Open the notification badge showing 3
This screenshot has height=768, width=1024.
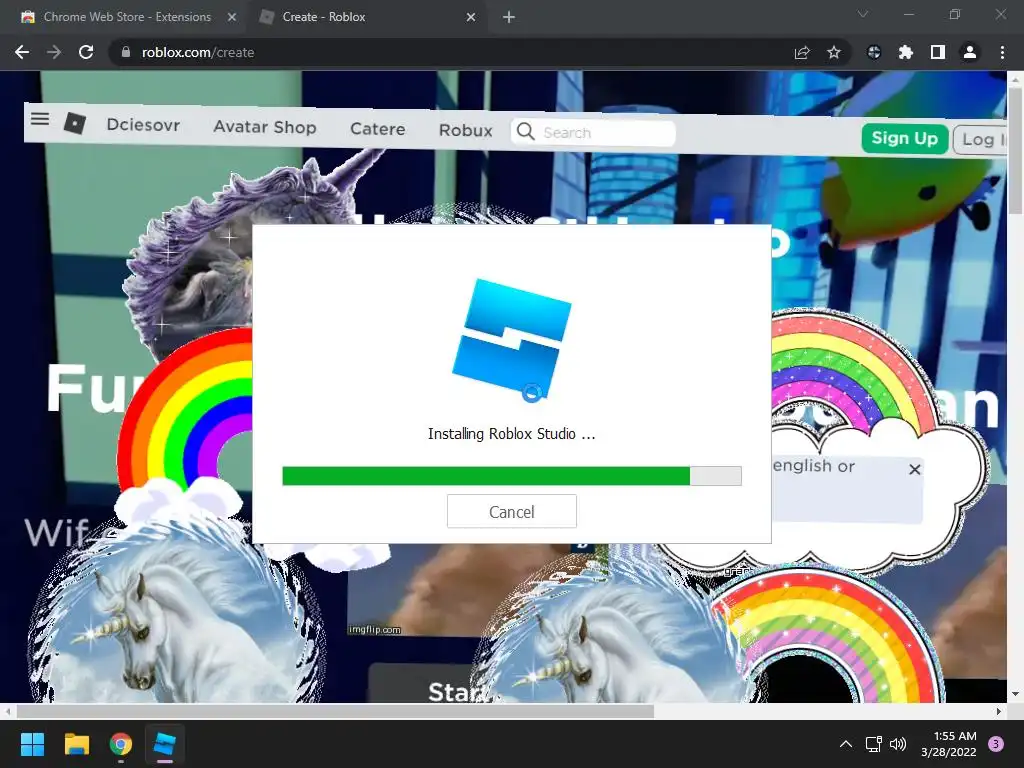[x=996, y=743]
